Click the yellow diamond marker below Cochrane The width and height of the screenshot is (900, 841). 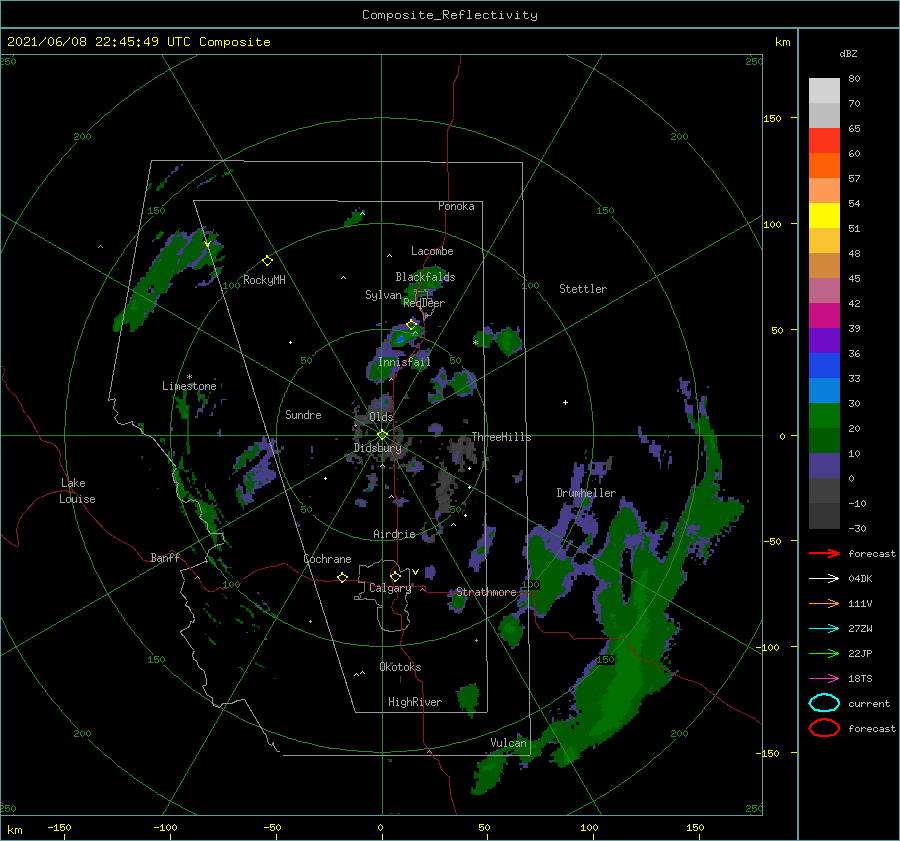[342, 578]
